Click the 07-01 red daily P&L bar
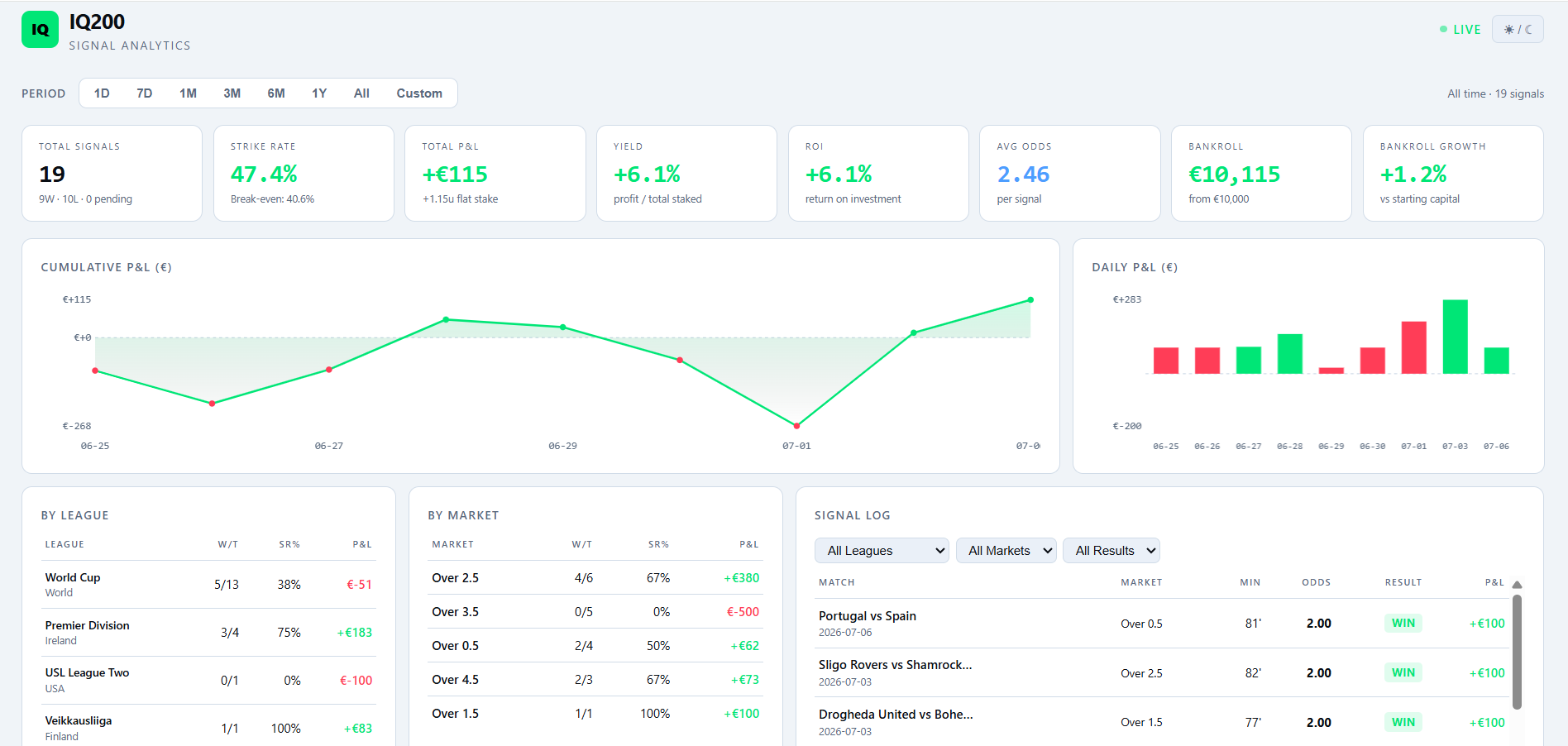This screenshot has height=746, width=1568. tap(1413, 347)
